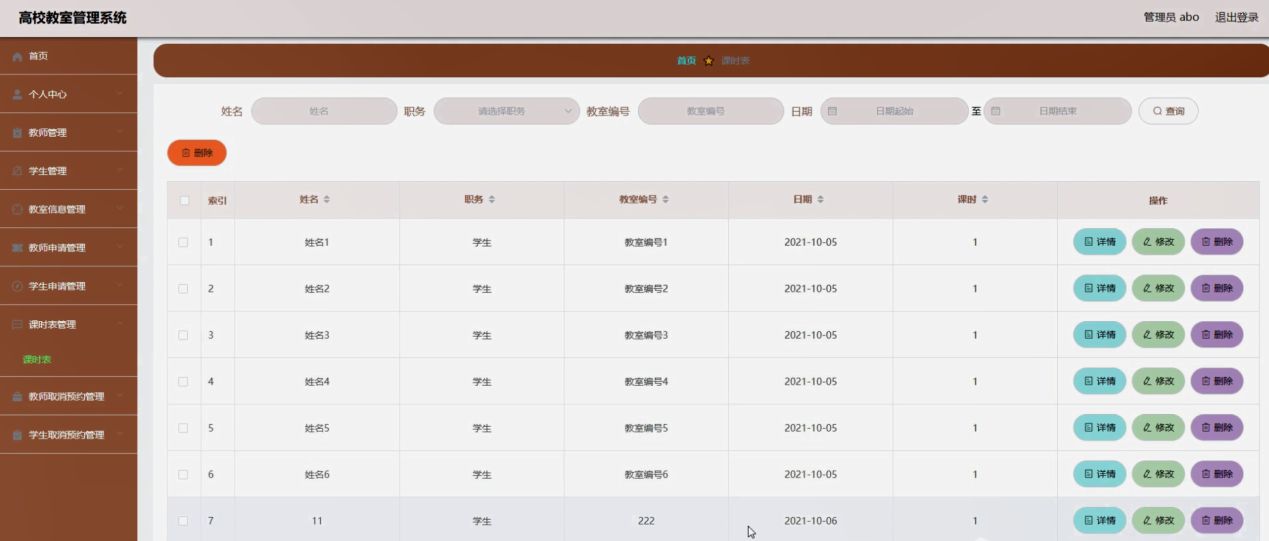Check the checkbox for row 姓名3
This screenshot has height=541, width=1269.
click(x=183, y=335)
